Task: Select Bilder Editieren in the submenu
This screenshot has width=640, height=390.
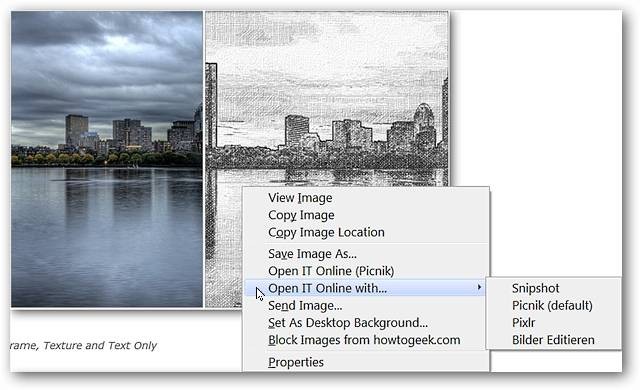Action: tap(553, 340)
